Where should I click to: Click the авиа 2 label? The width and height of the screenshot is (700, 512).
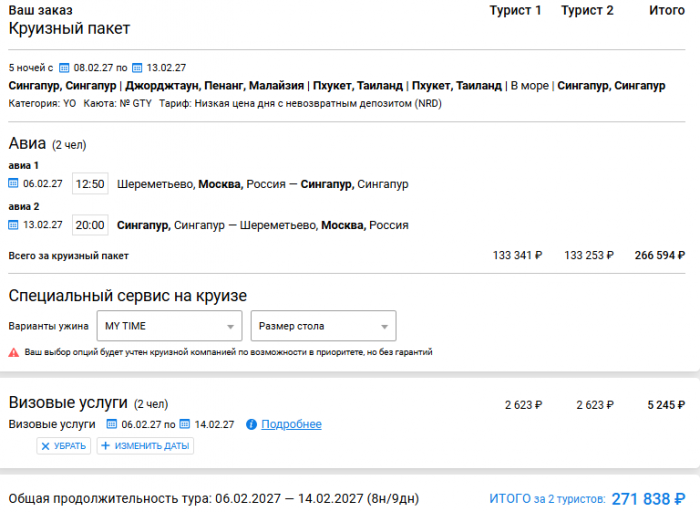pyautogui.click(x=24, y=207)
